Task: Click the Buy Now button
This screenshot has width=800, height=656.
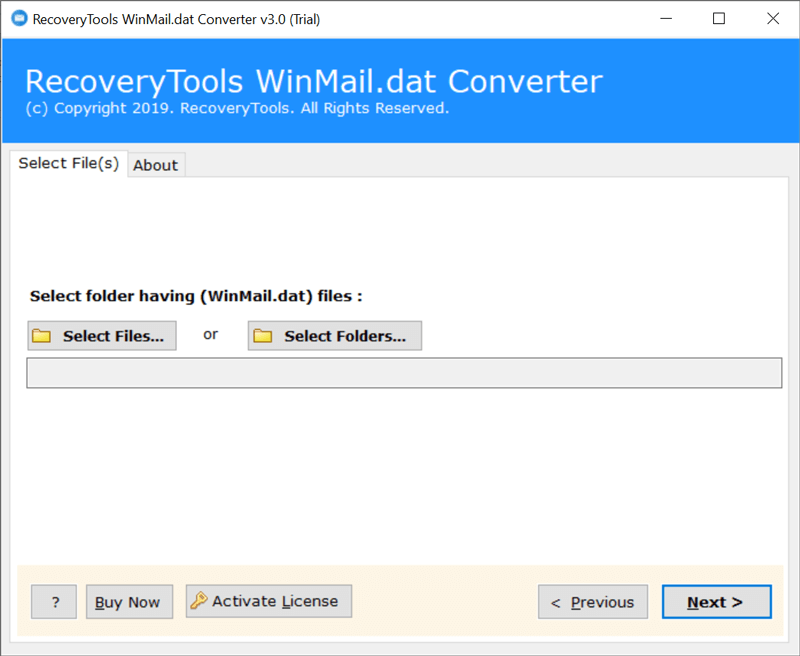Action: click(x=130, y=602)
